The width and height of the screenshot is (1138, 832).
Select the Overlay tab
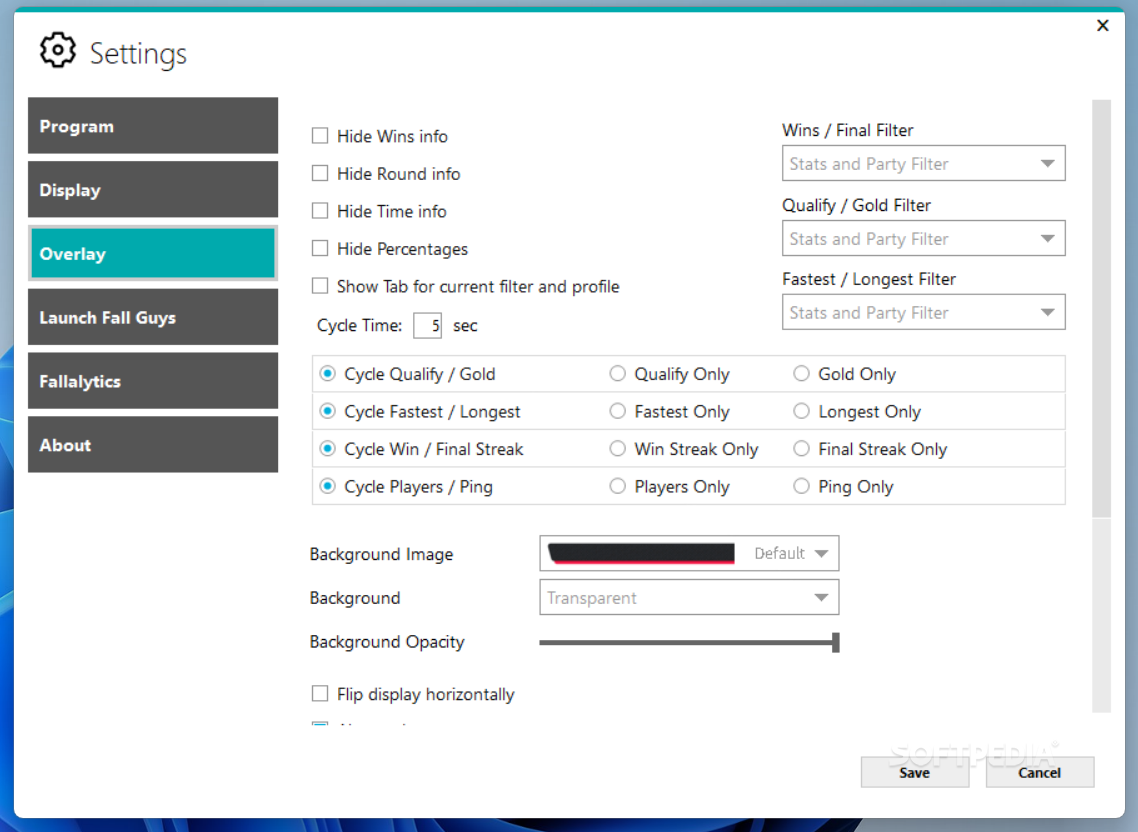pyautogui.click(x=152, y=253)
